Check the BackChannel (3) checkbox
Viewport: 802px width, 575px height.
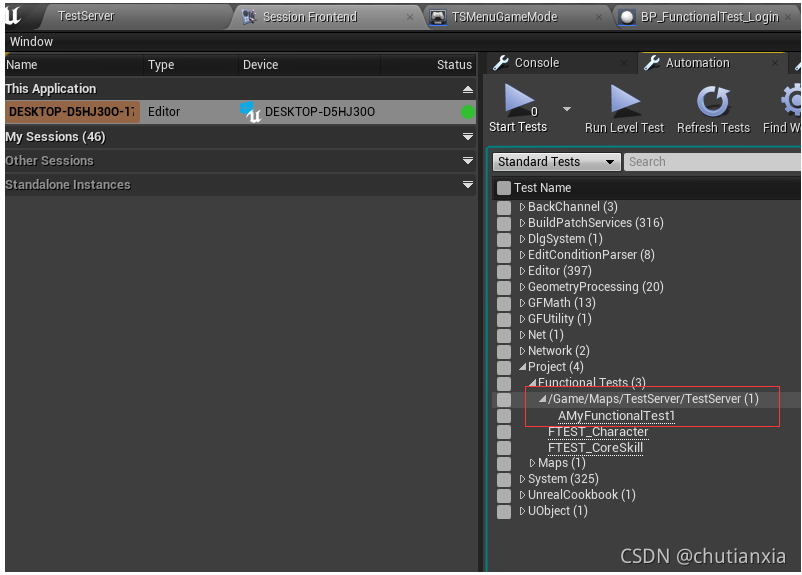point(504,208)
